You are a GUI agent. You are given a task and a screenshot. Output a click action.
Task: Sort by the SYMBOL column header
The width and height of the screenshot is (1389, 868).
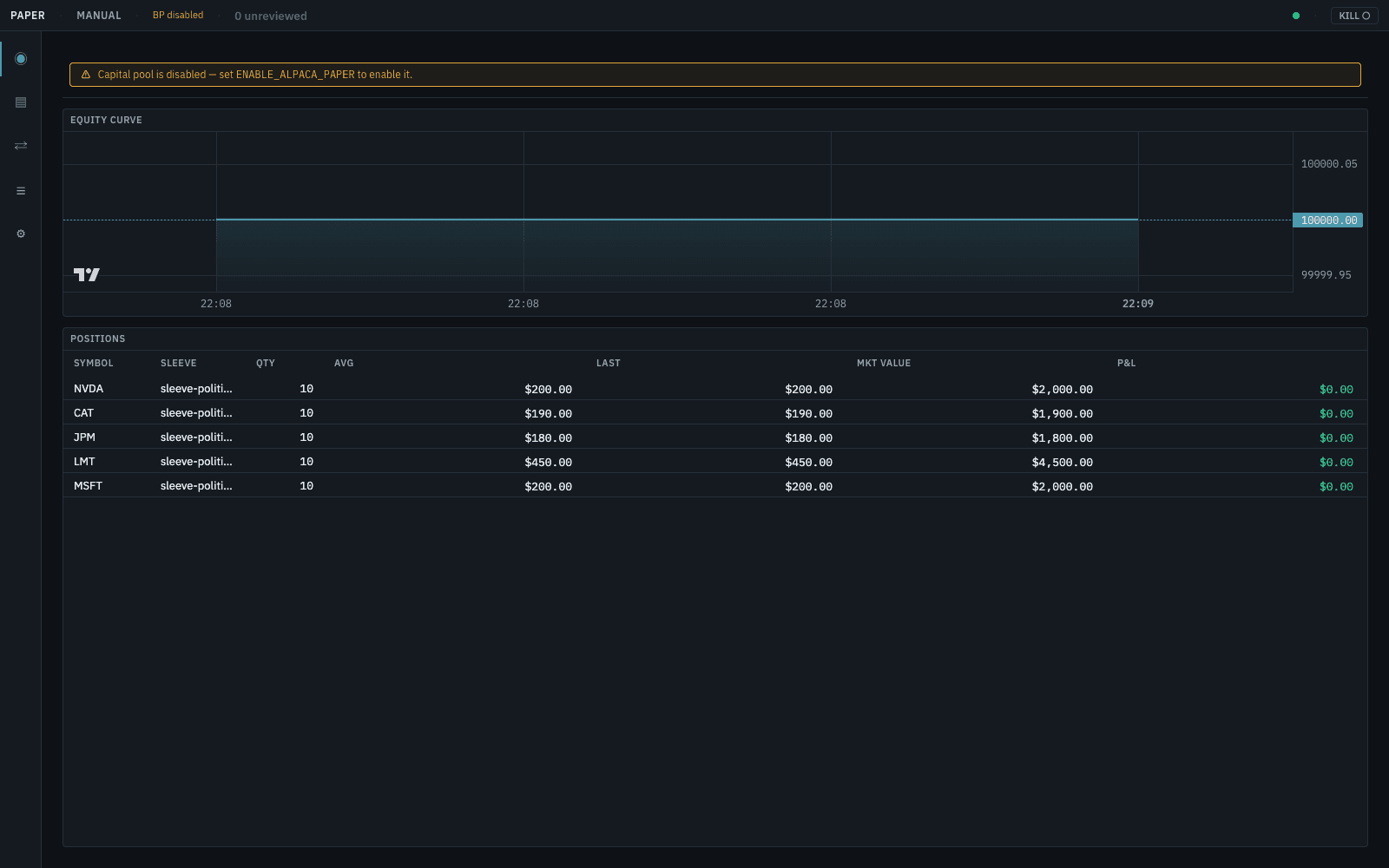[x=94, y=363]
